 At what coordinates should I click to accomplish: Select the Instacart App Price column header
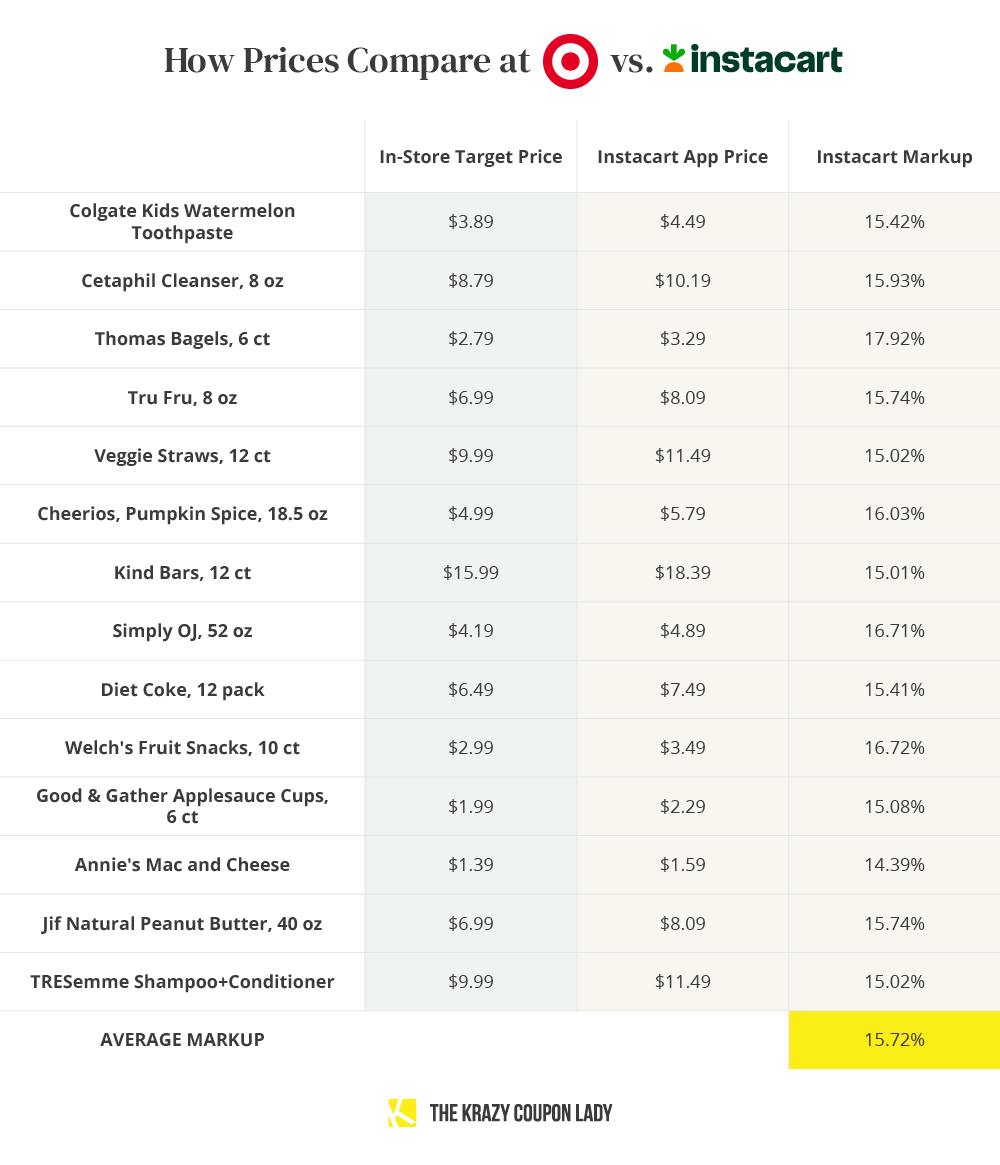(682, 157)
